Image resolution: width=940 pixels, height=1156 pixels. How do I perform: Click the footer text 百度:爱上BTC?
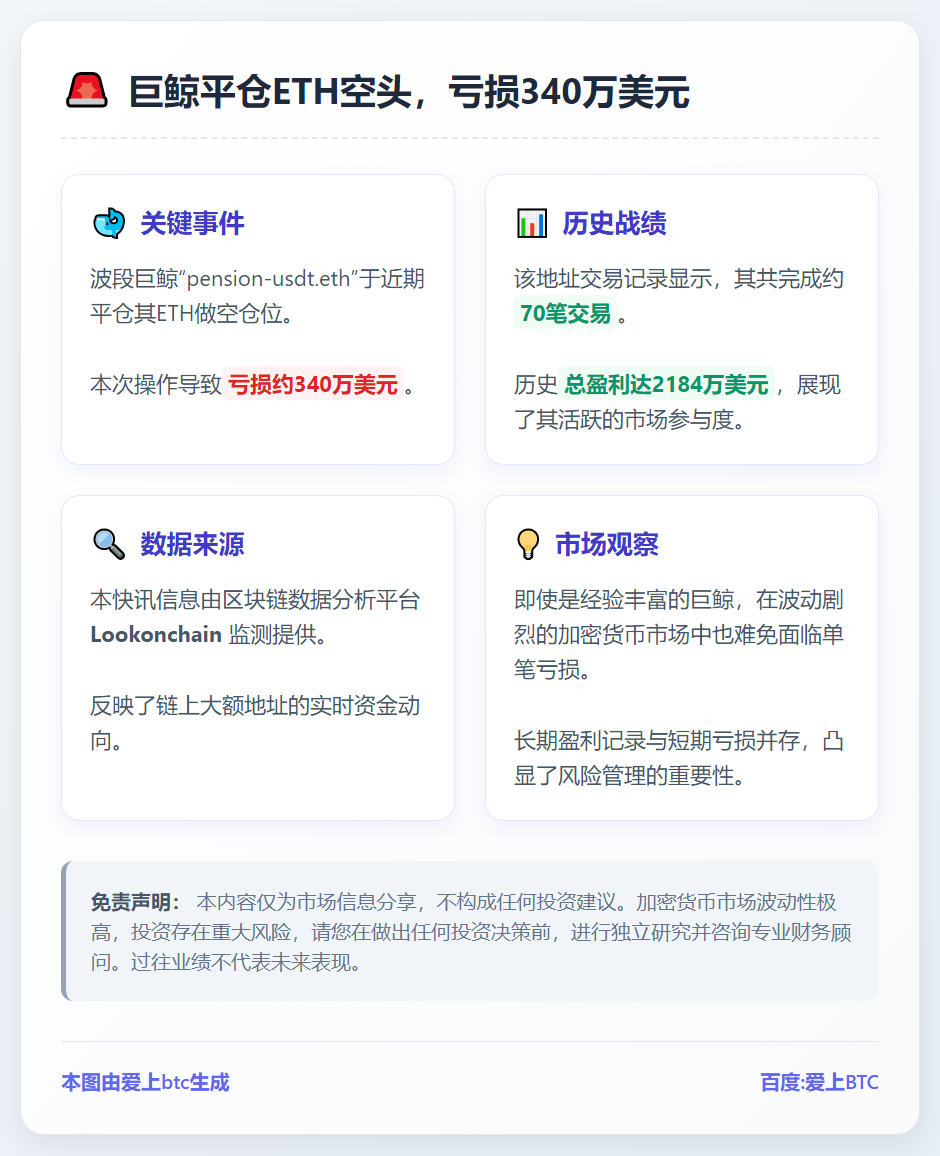coord(819,1082)
